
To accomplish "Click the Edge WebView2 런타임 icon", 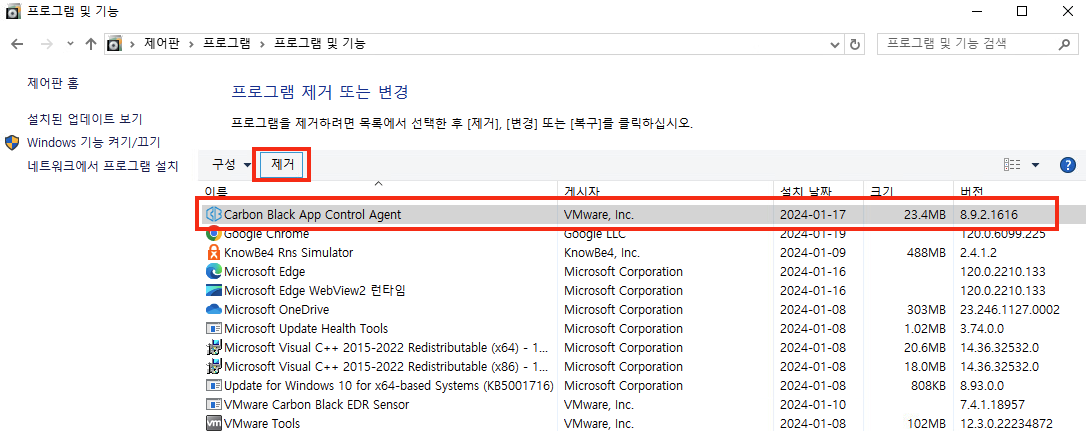I will click(214, 290).
